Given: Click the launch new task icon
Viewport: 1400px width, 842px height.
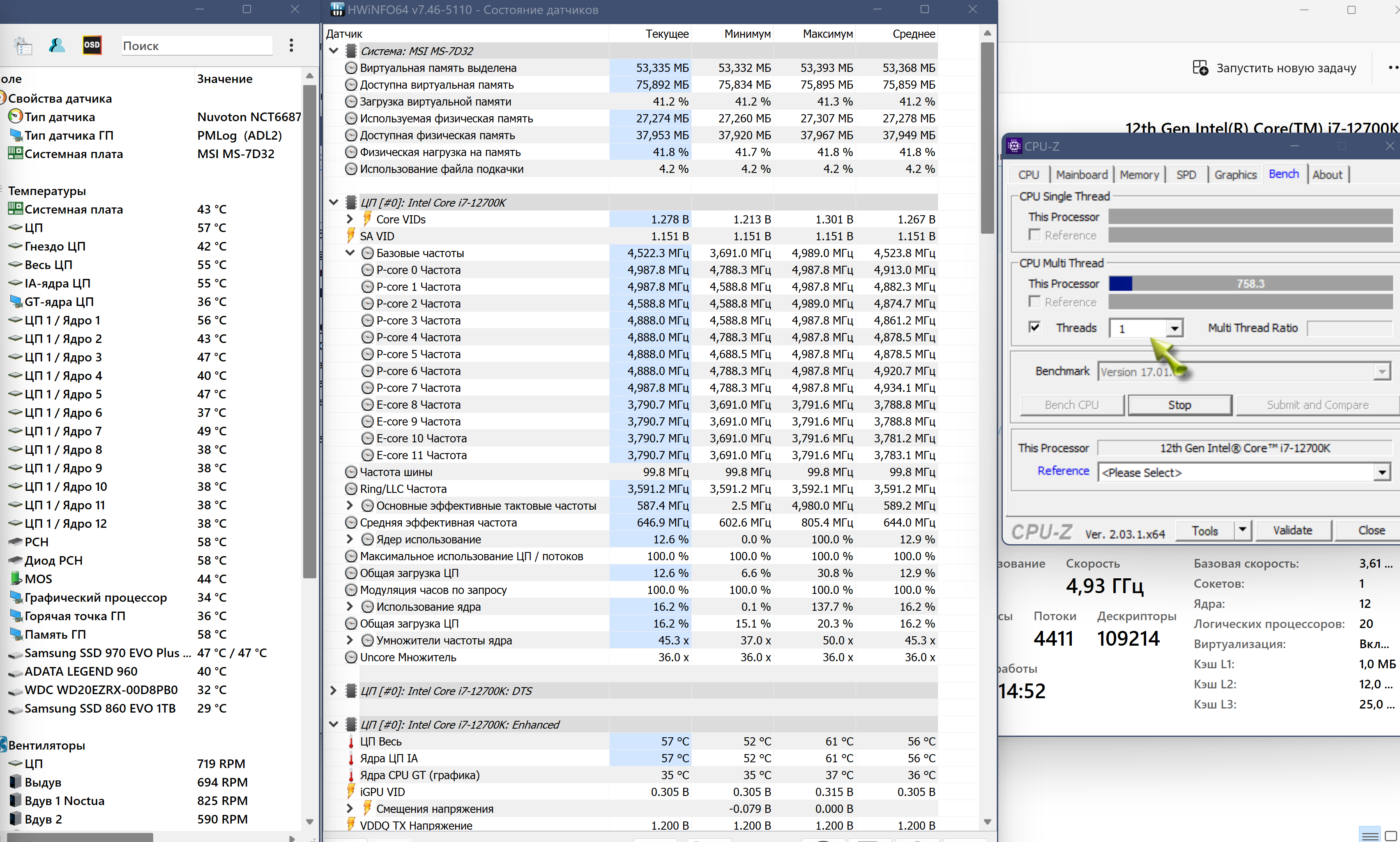Looking at the screenshot, I should pyautogui.click(x=1200, y=68).
